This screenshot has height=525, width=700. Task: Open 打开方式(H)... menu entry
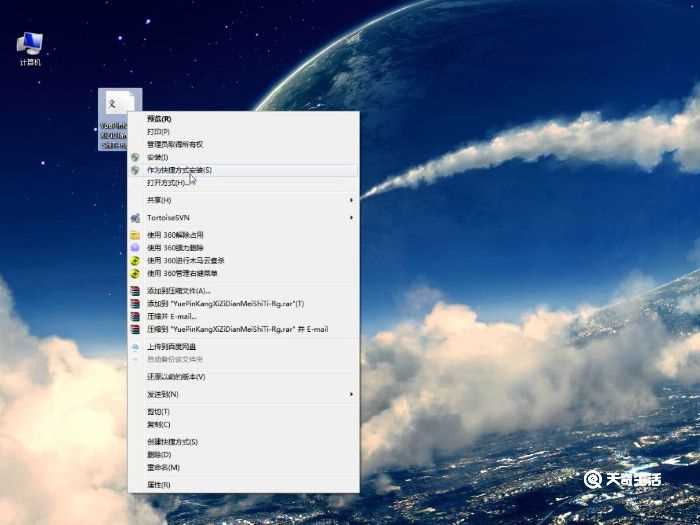coord(243,183)
